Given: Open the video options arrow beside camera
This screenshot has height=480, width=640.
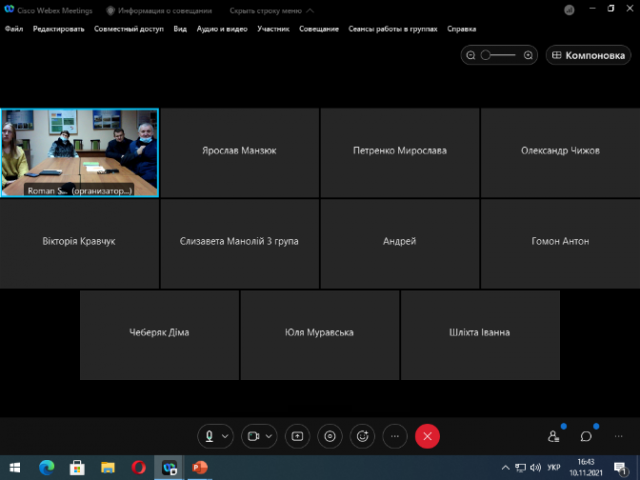Looking at the screenshot, I should click(269, 436).
